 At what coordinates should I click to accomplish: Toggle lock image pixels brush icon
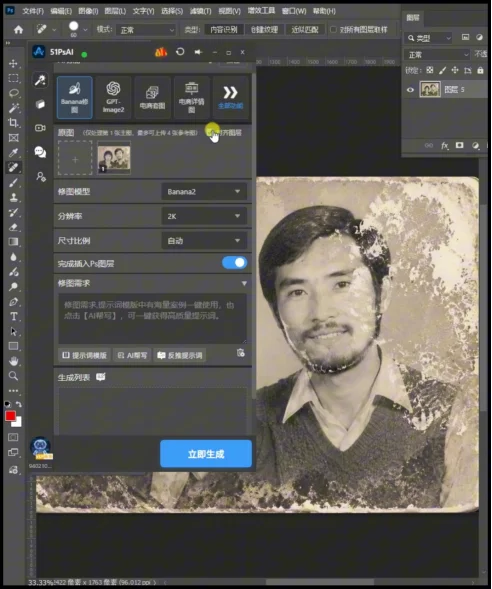pos(442,70)
